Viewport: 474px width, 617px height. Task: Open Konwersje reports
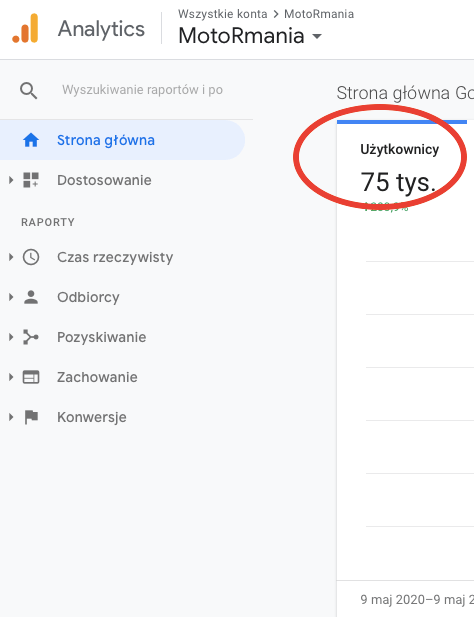(x=92, y=417)
